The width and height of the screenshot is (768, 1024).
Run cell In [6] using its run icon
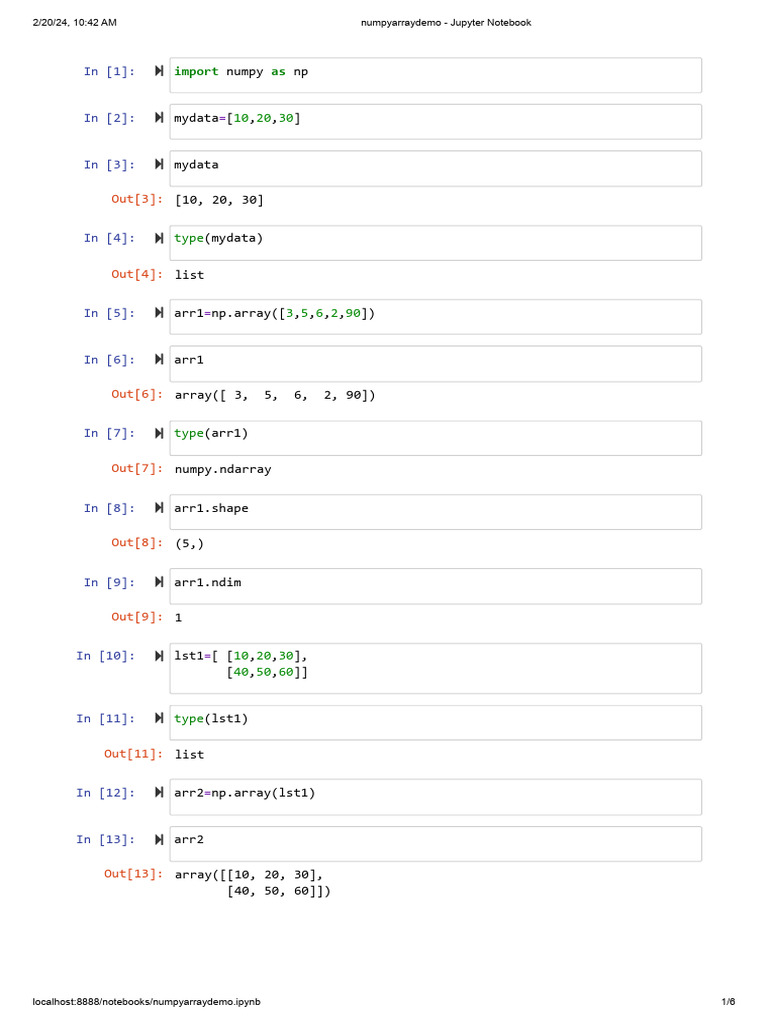tap(159, 359)
